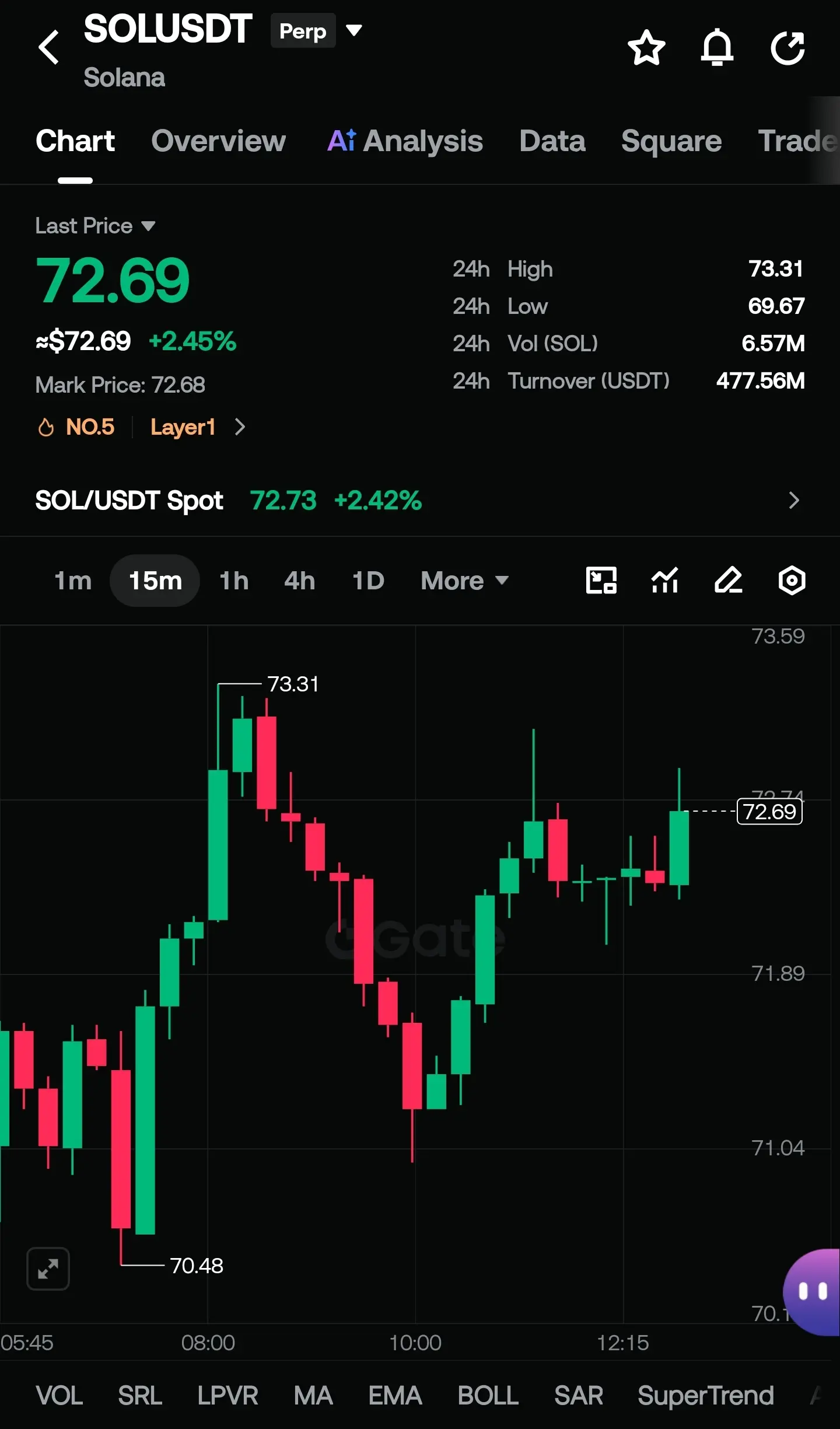Open SOL/USDT Spot market link
The width and height of the screenshot is (840, 1429).
click(x=129, y=501)
